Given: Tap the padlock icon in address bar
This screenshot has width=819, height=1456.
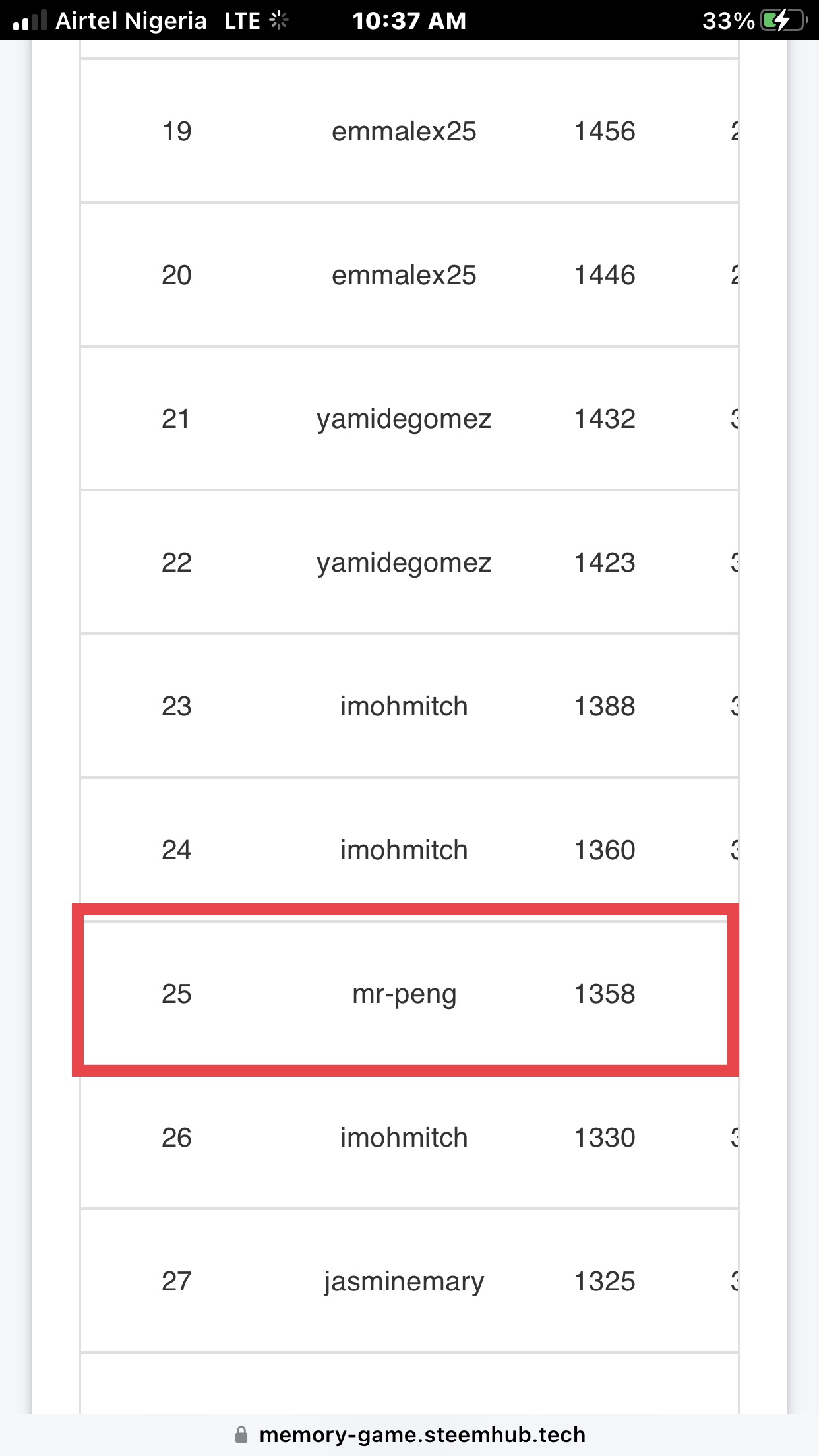Looking at the screenshot, I should point(241,1434).
